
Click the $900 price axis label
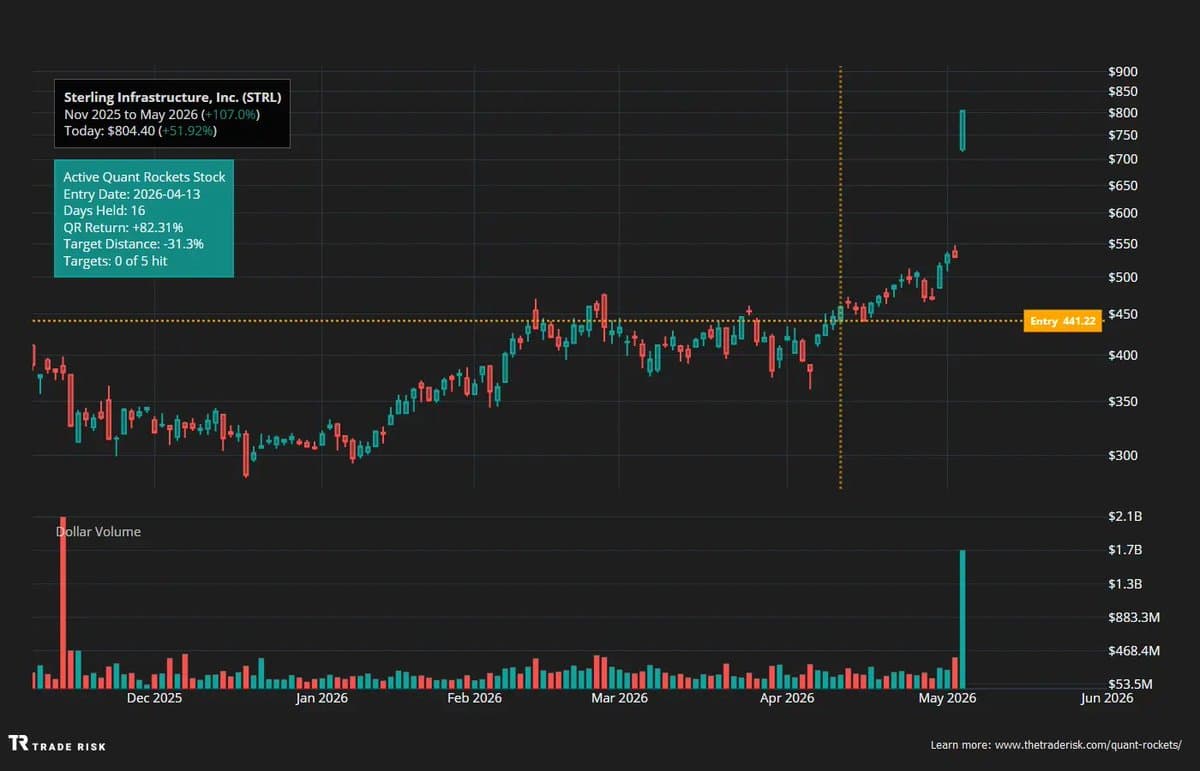pyautogui.click(x=1123, y=72)
